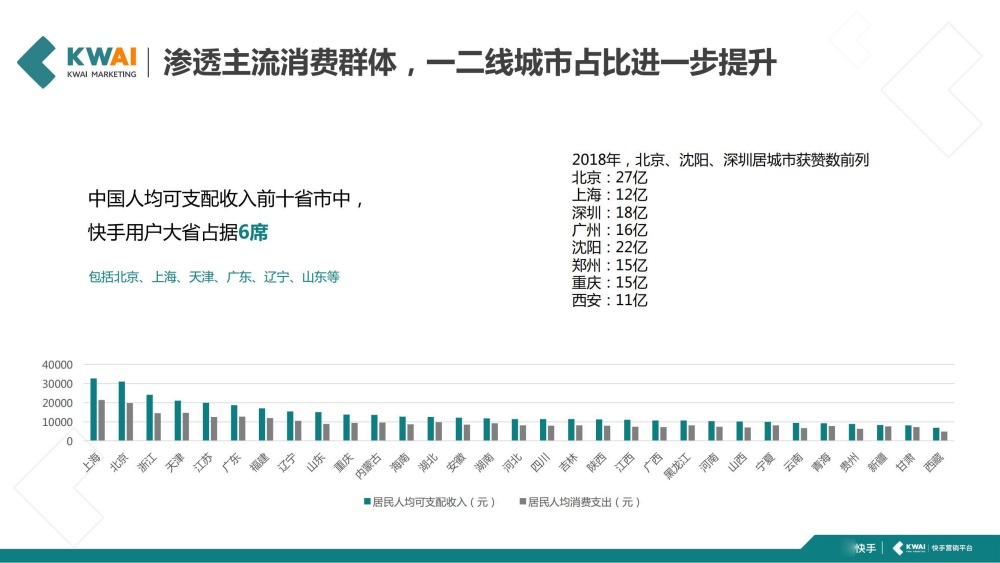The image size is (1000, 563).
Task: Click the teal legend swatch 居民人均可支配收入
Action: coord(367,502)
